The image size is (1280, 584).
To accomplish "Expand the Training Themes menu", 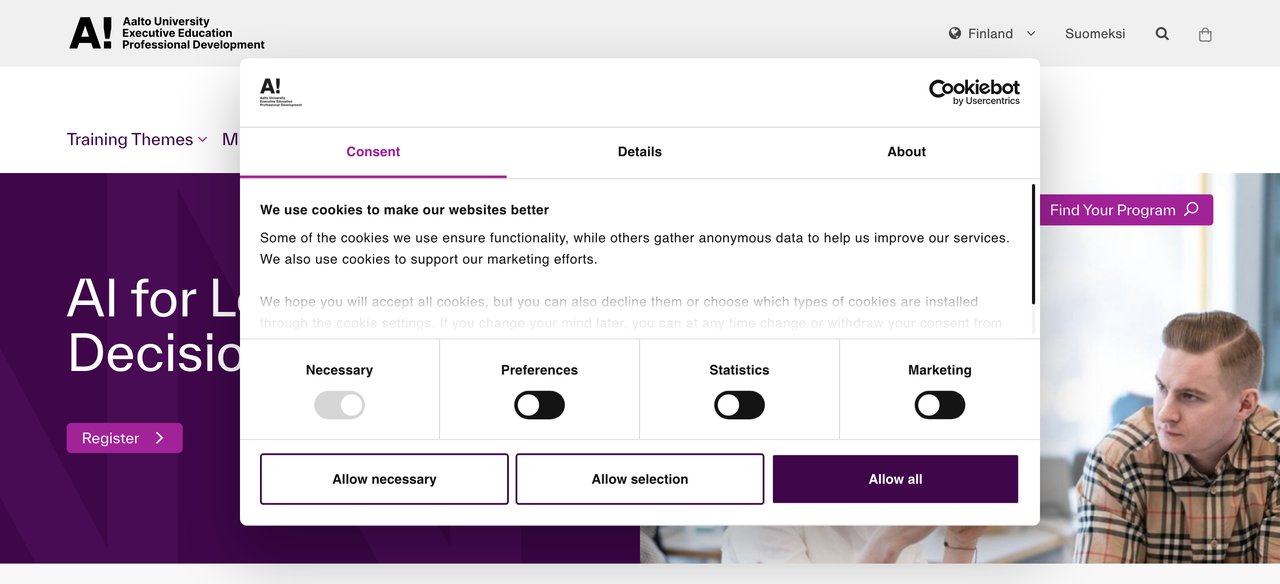I will (x=137, y=139).
